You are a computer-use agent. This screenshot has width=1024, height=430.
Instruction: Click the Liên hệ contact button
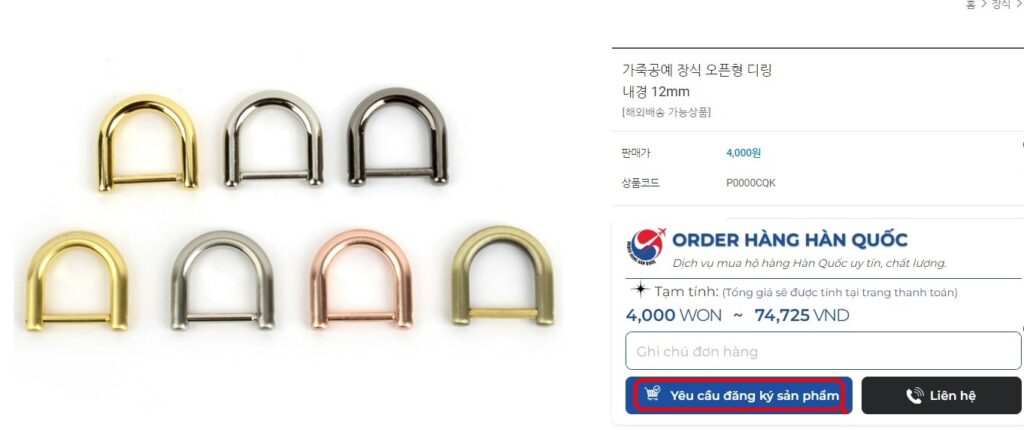tap(941, 395)
